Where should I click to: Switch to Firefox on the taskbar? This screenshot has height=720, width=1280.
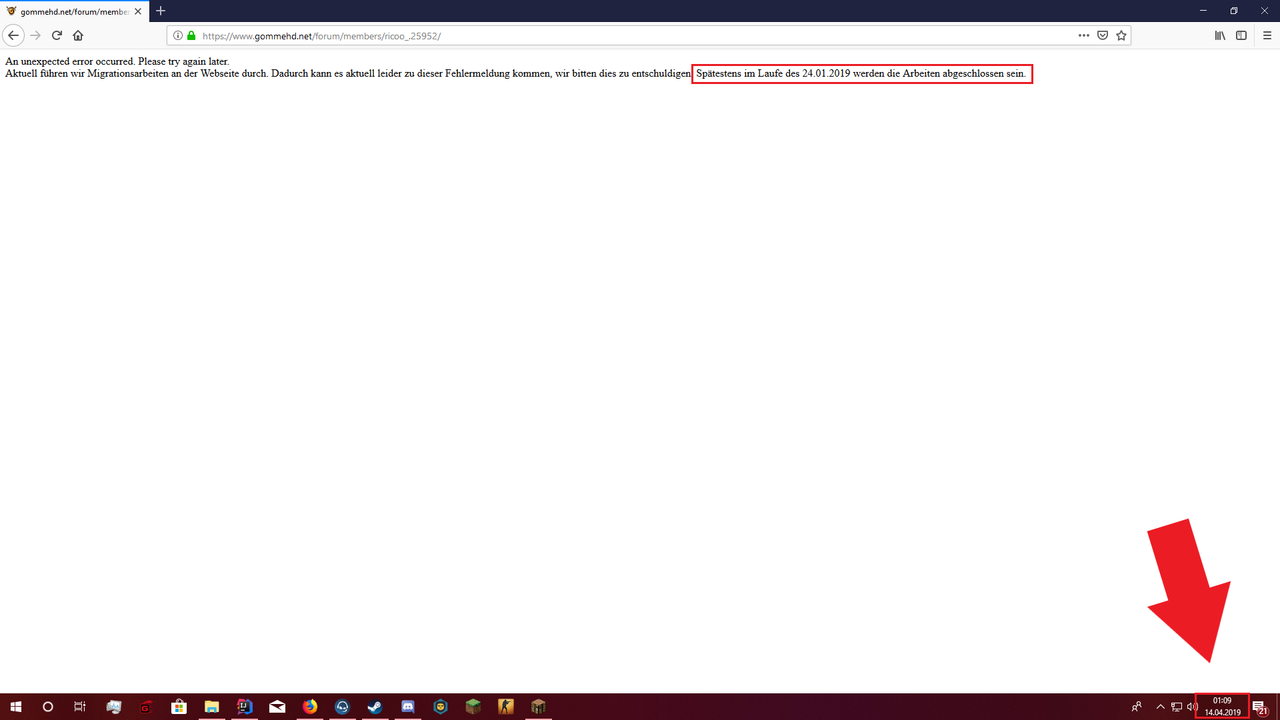coord(310,707)
